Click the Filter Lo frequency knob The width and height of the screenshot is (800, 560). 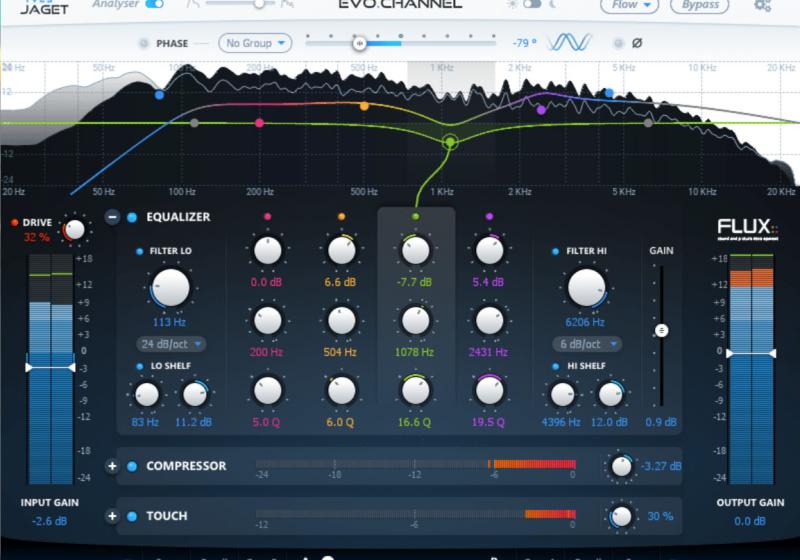pos(170,288)
